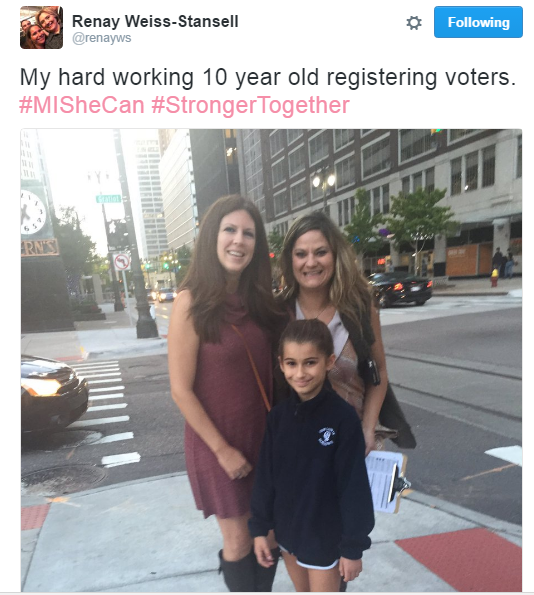This screenshot has height=595, width=534.
Task: Open the gear settings menu icon
Action: pos(414,23)
